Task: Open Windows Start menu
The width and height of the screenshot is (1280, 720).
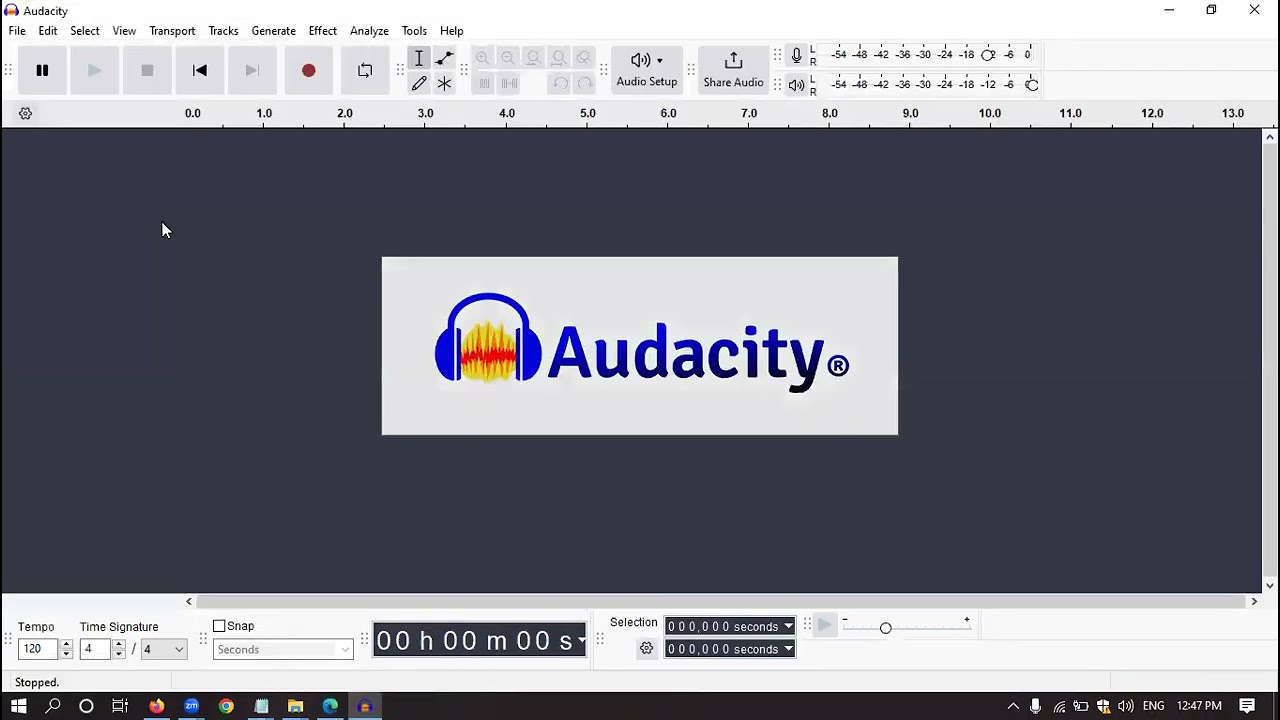Action: [18, 706]
